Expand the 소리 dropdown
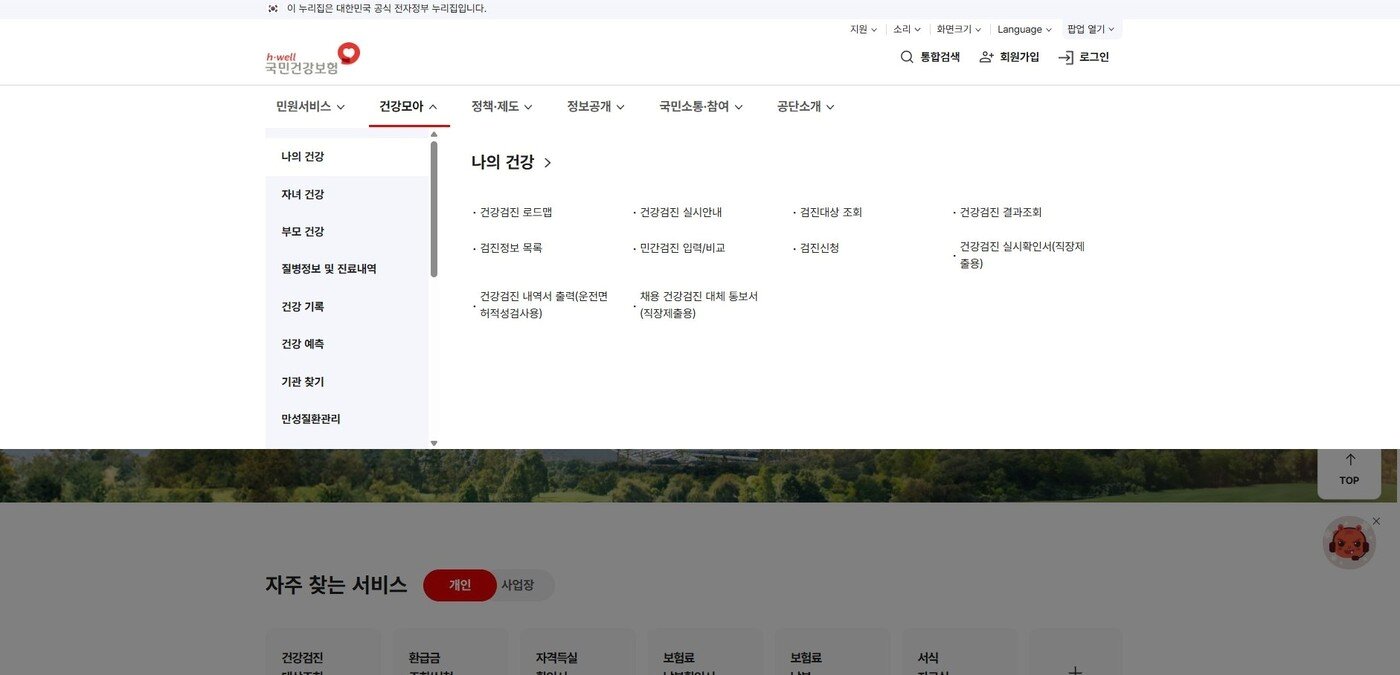The height and width of the screenshot is (675, 1400). click(x=907, y=29)
